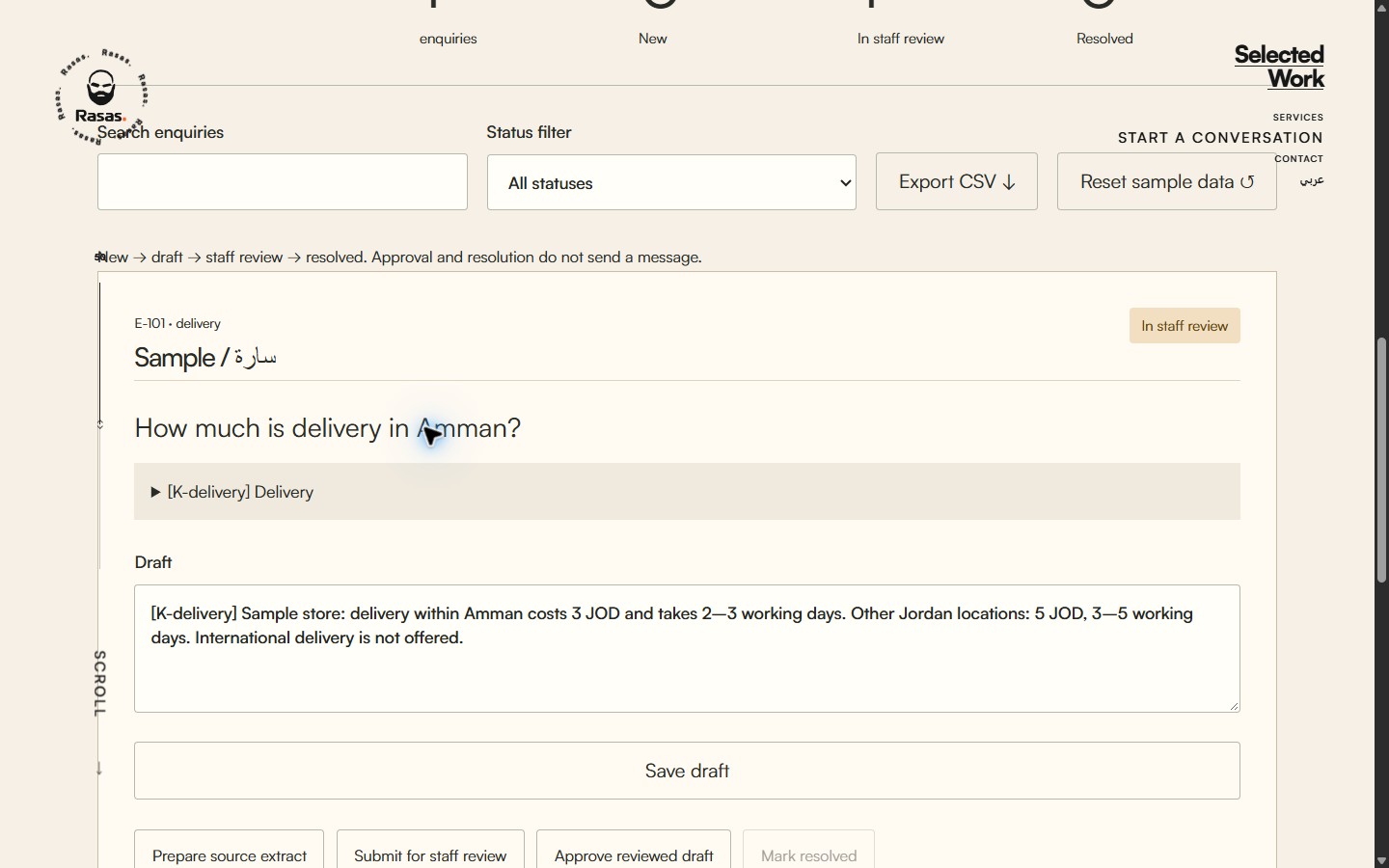Click the In staff review stat label
The image size is (1389, 868).
901,39
